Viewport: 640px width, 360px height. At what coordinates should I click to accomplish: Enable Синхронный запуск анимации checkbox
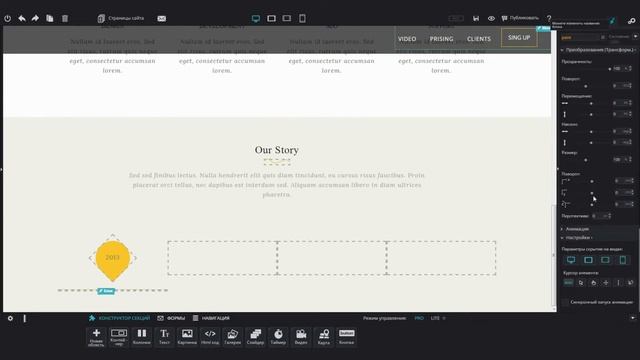[565, 302]
